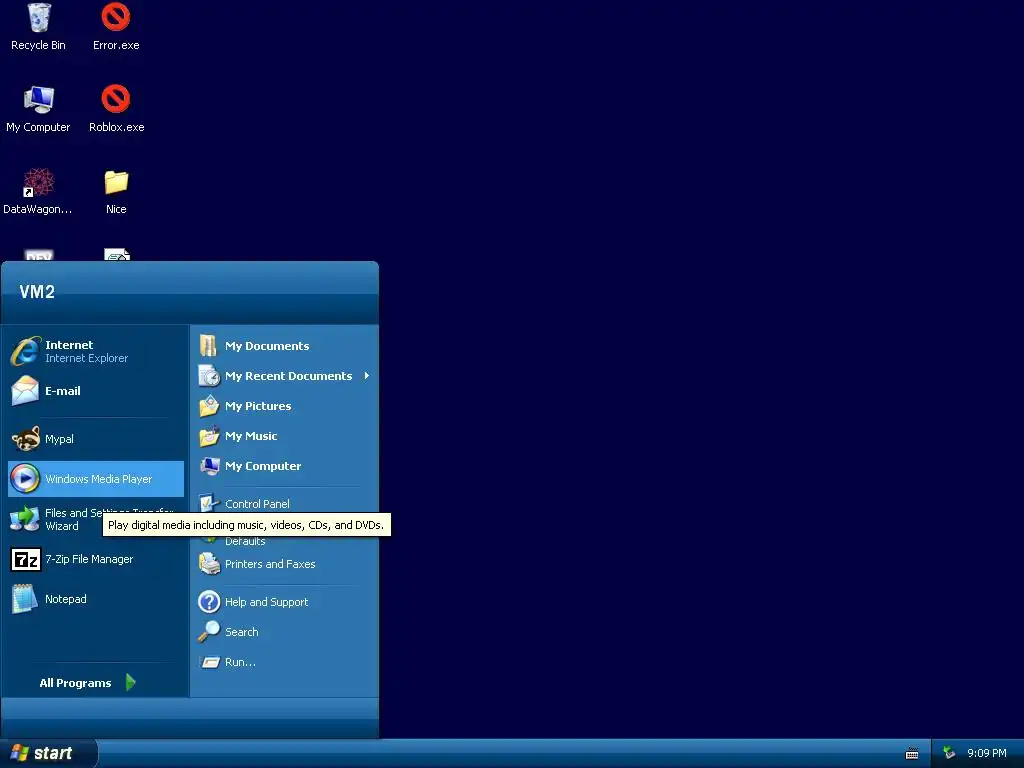Select the DataWagon shortcut icon
The image size is (1024, 768).
[x=38, y=191]
